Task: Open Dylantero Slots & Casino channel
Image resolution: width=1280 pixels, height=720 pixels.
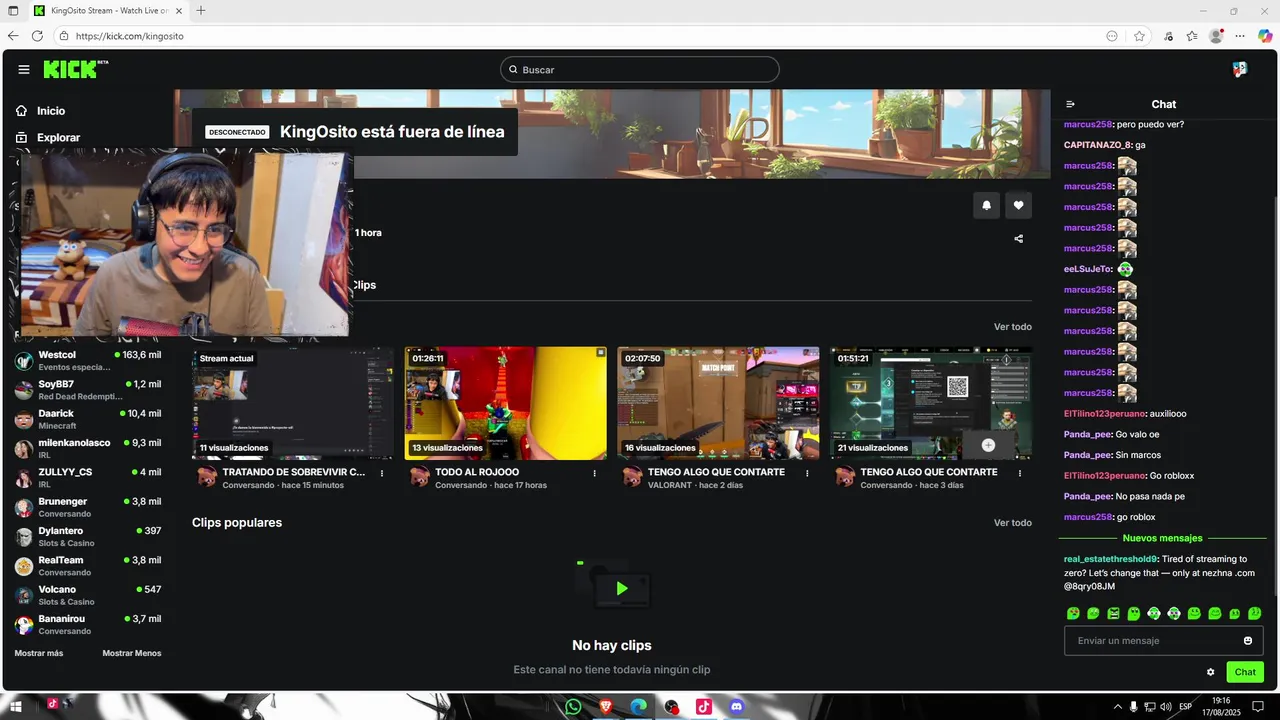Action: [x=88, y=536]
